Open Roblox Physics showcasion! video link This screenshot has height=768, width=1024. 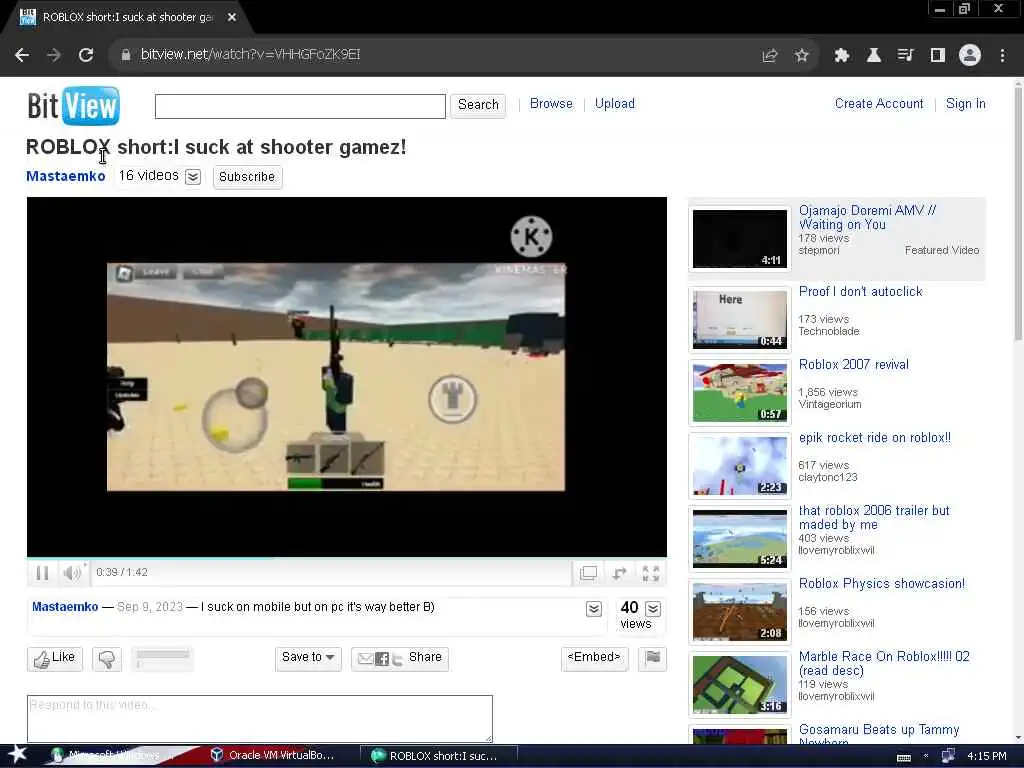(882, 584)
